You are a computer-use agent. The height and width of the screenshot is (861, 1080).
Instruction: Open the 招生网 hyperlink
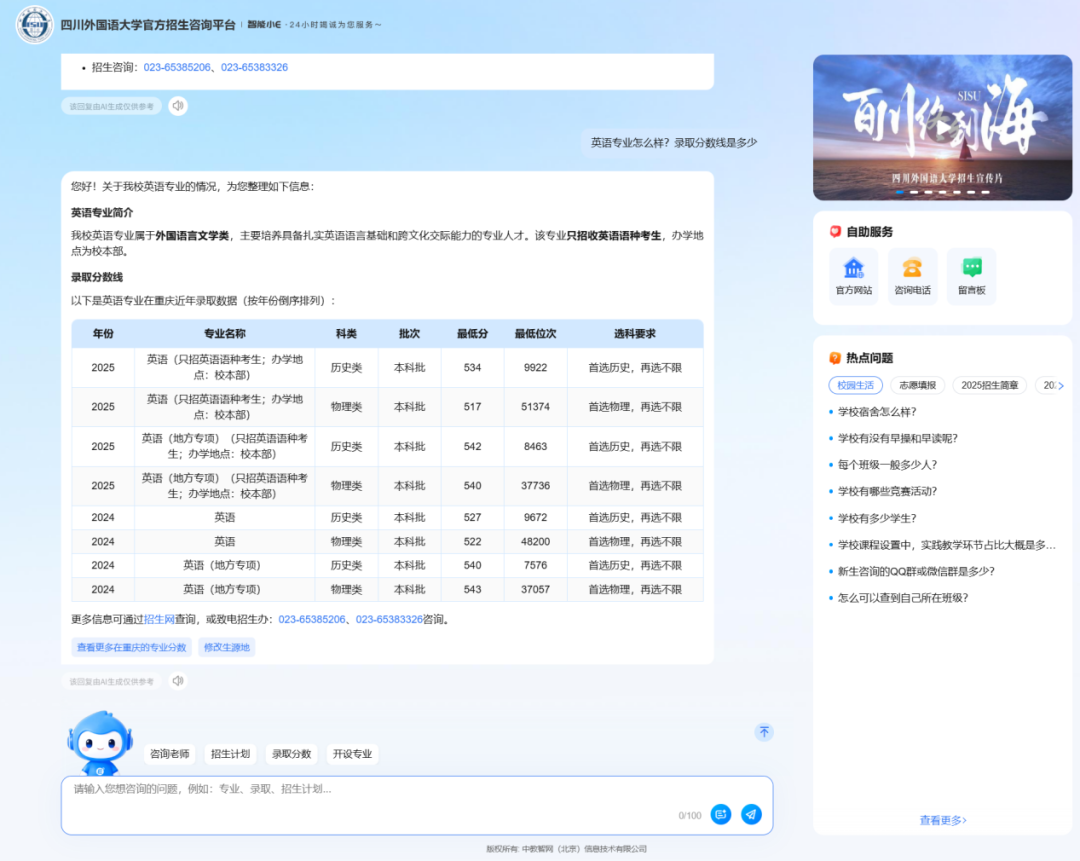(x=160, y=620)
